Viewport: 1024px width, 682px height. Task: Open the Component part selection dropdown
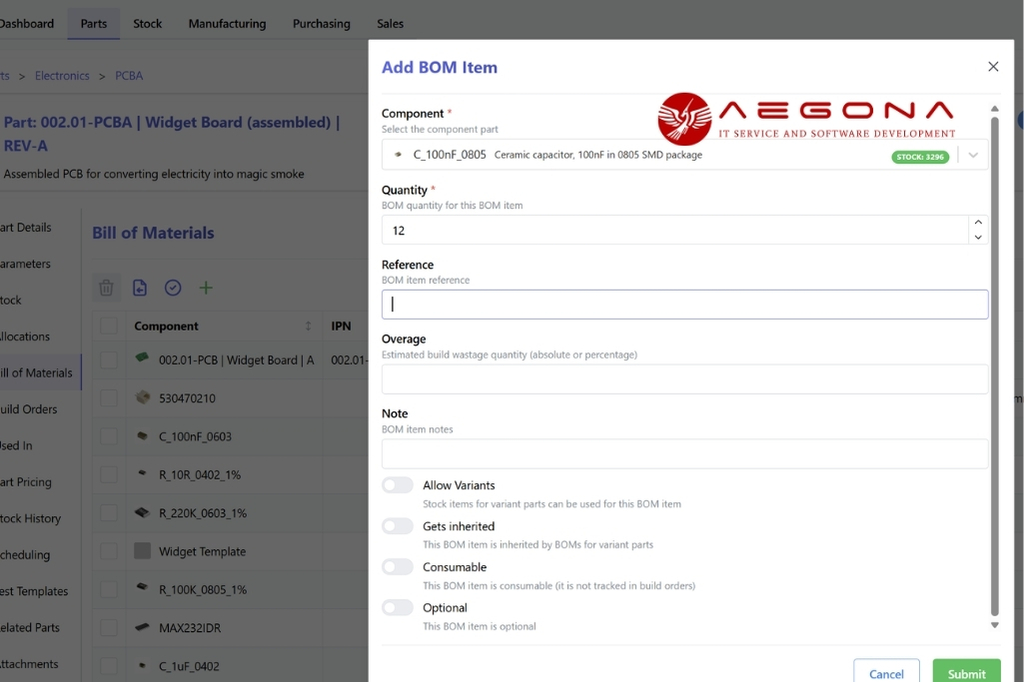point(974,155)
